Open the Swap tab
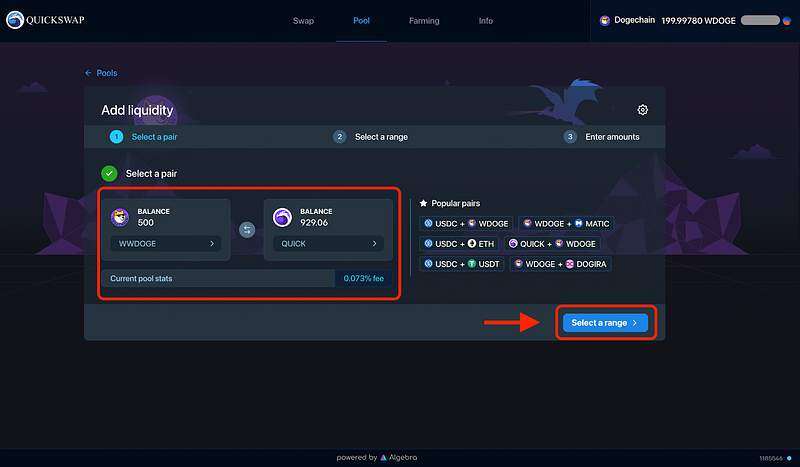Screen dimensions: 800x467 click(303, 21)
